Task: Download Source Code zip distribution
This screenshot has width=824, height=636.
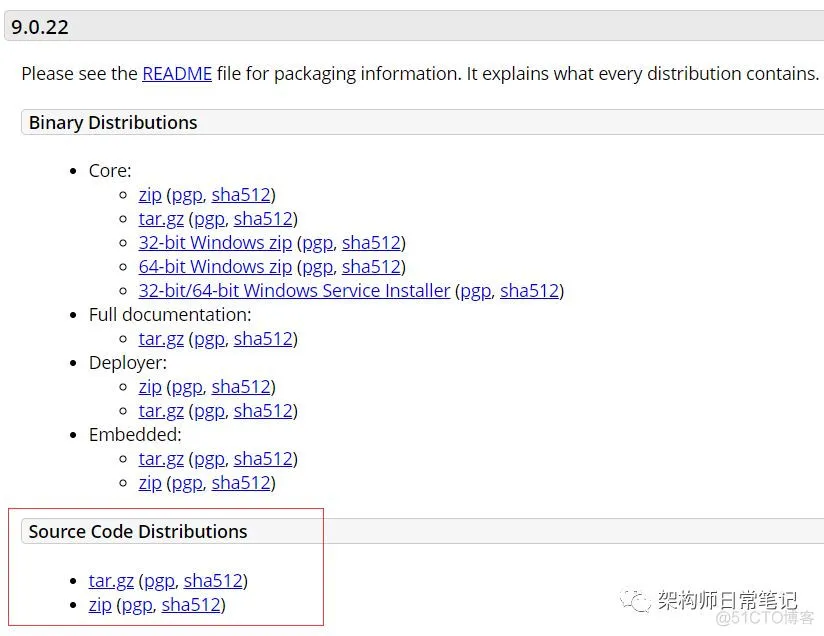Action: 100,605
